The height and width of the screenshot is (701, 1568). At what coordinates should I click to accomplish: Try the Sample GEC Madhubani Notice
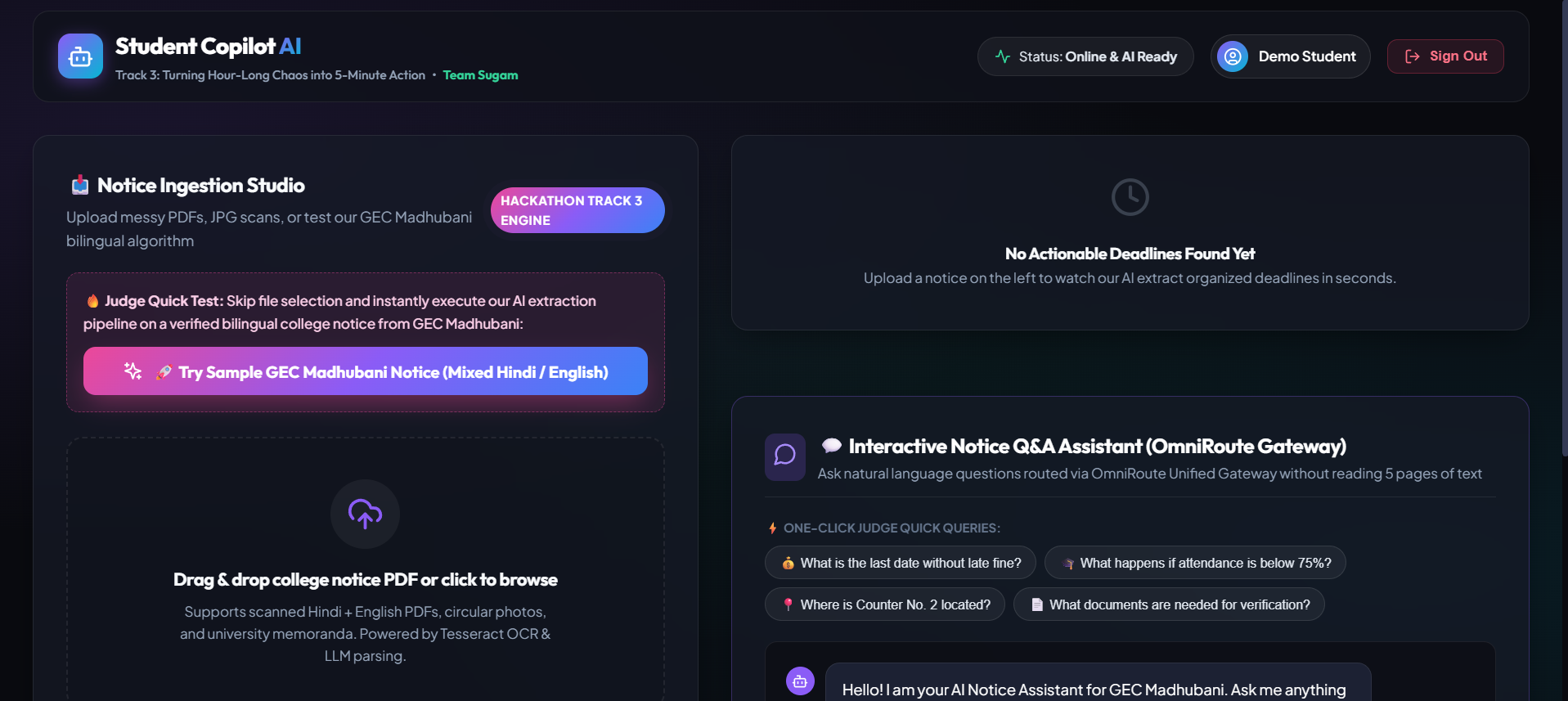click(x=366, y=371)
